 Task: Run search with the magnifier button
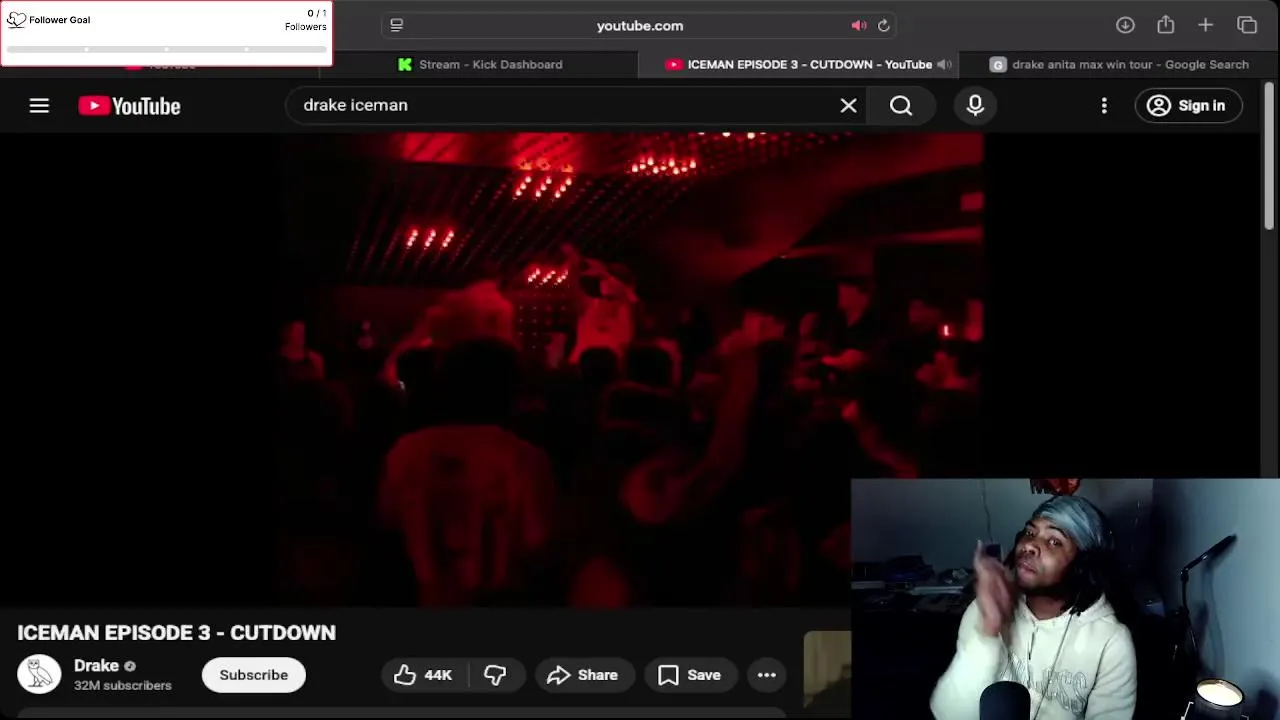tap(901, 105)
